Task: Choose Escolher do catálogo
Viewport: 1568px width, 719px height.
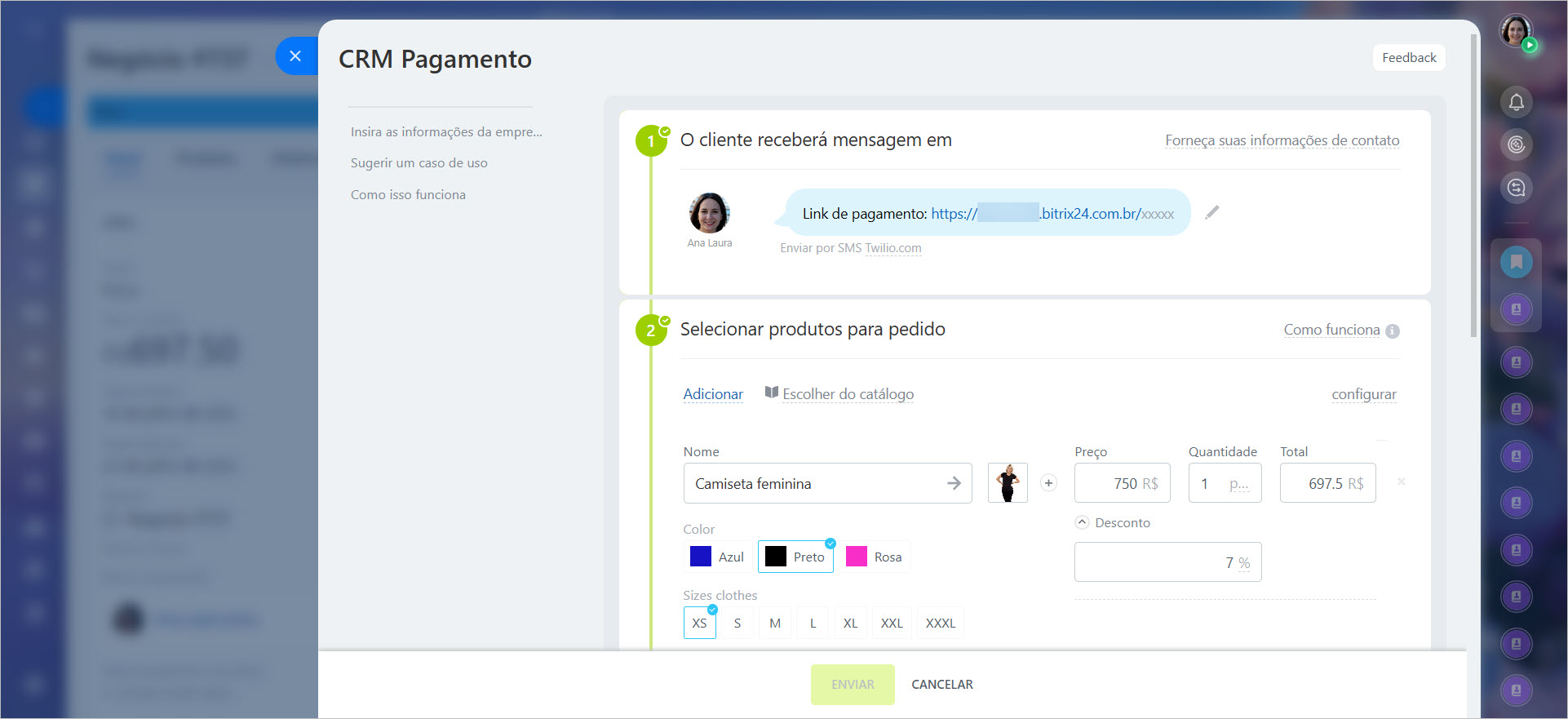Action: [x=848, y=394]
